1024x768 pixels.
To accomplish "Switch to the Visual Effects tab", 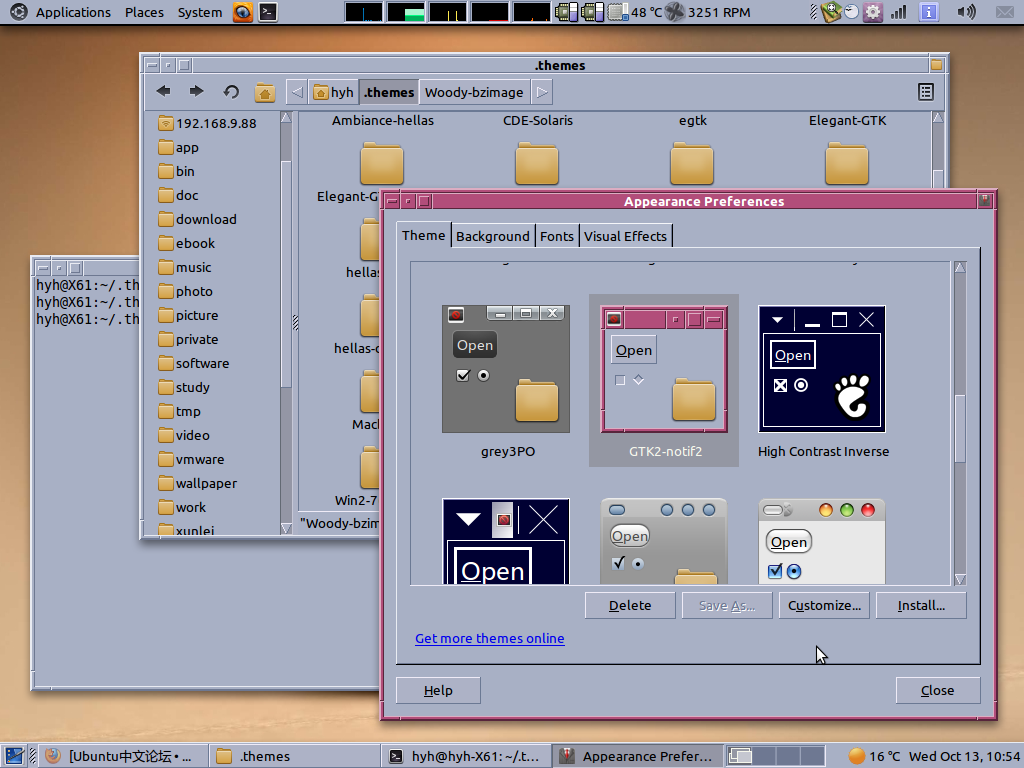I will 625,236.
